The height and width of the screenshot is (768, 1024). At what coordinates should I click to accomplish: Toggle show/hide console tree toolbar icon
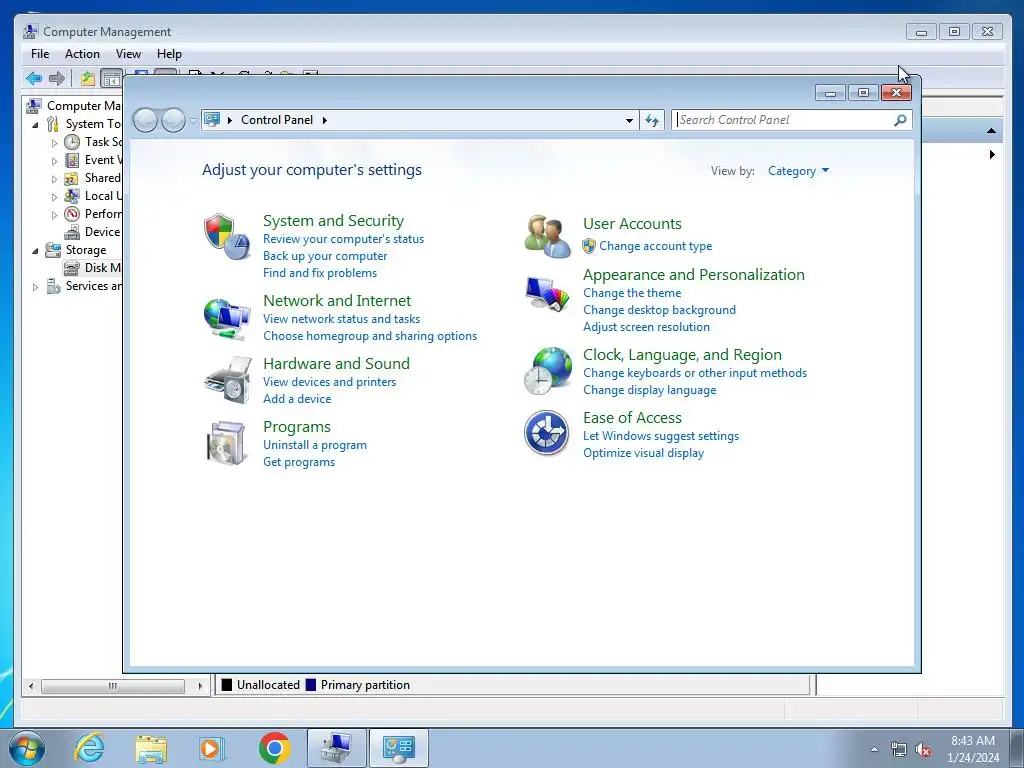[112, 79]
